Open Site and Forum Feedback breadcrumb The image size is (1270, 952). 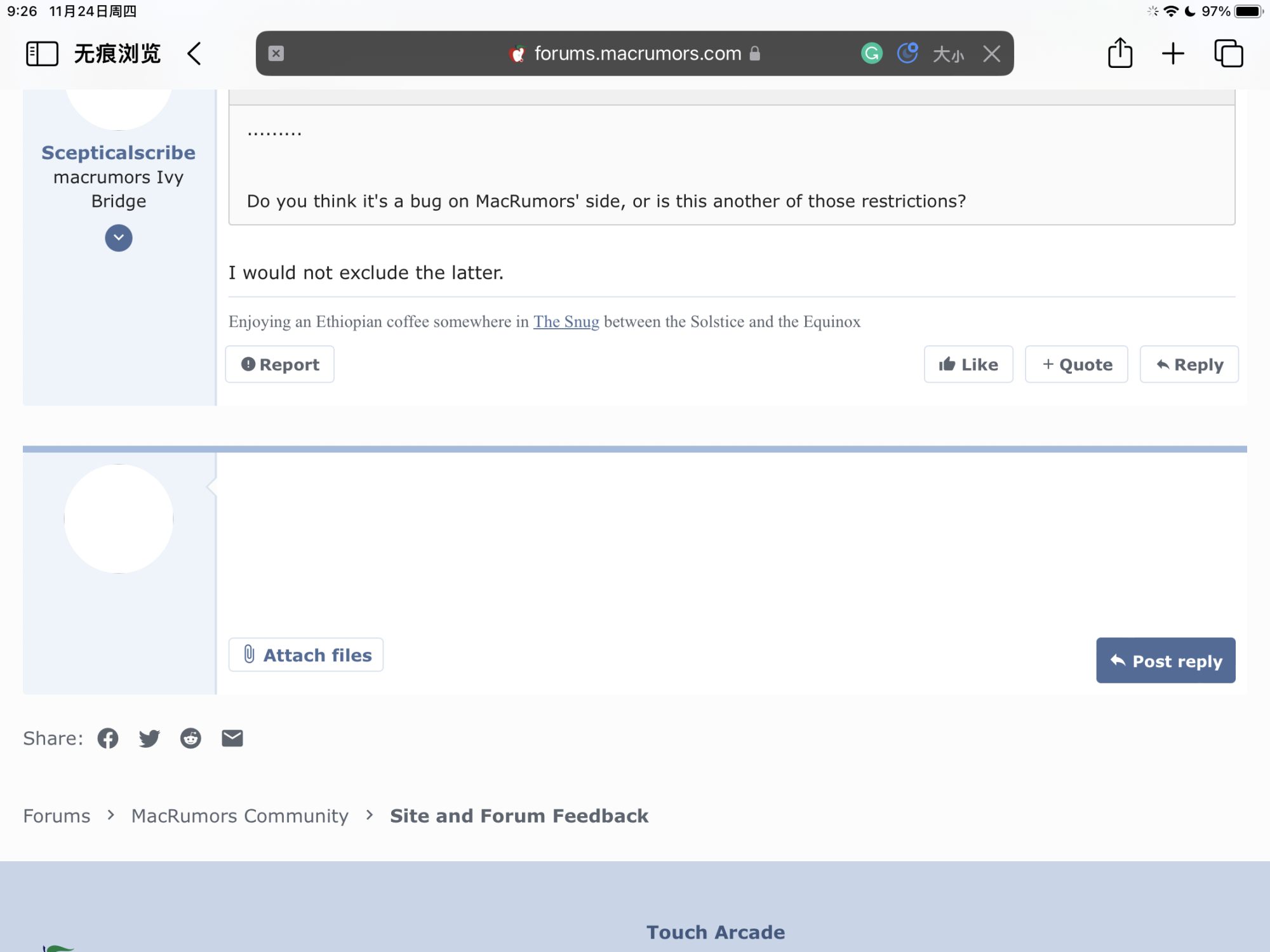[x=519, y=816]
